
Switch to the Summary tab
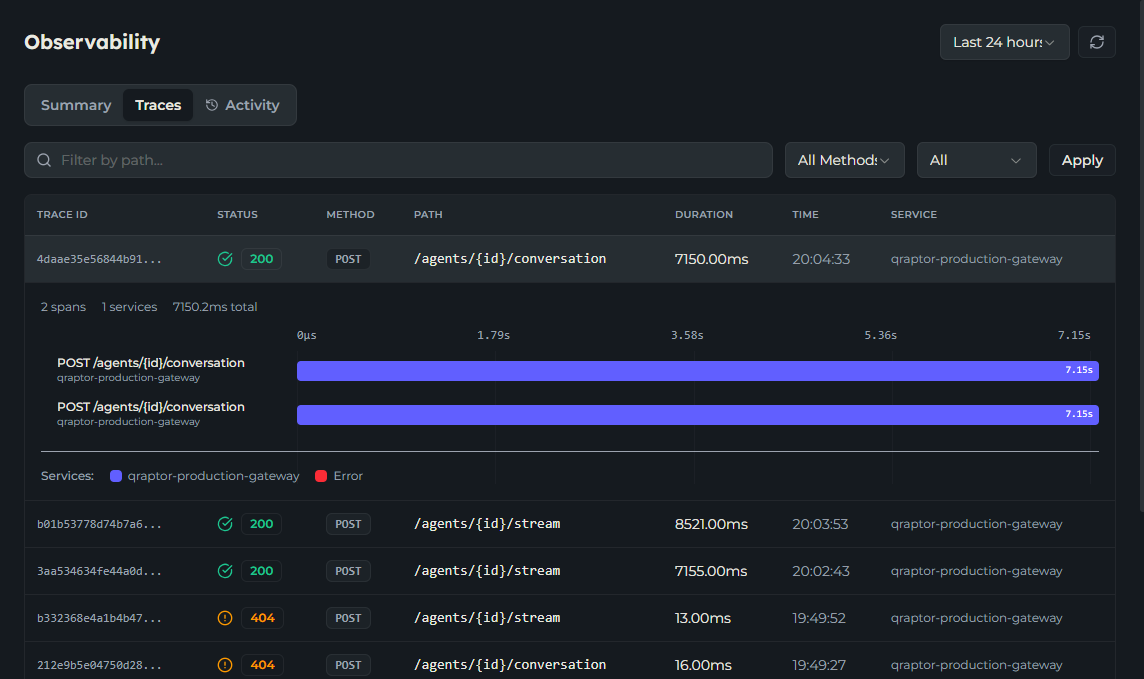pyautogui.click(x=76, y=105)
